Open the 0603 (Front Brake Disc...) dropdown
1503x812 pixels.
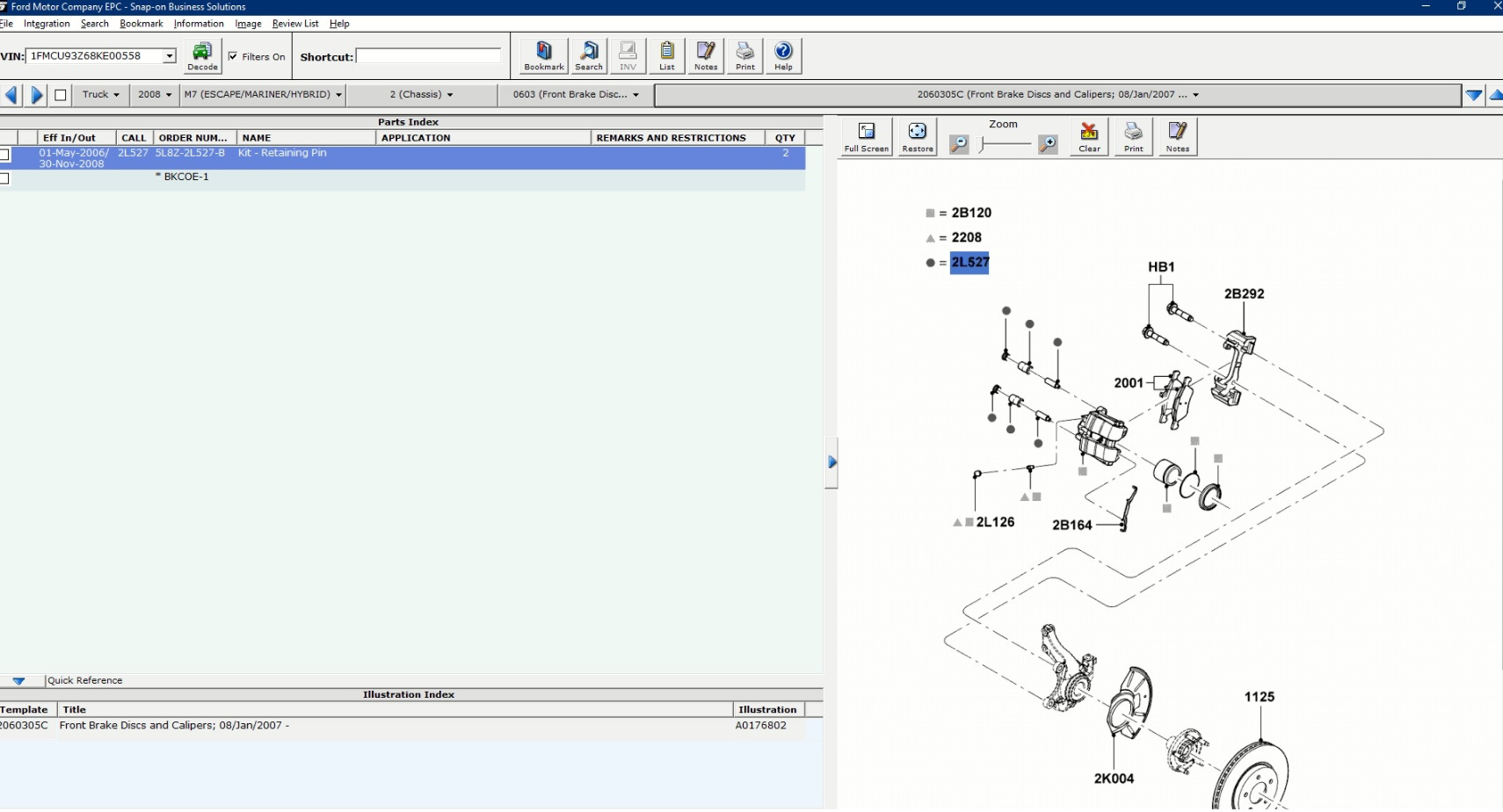[577, 95]
